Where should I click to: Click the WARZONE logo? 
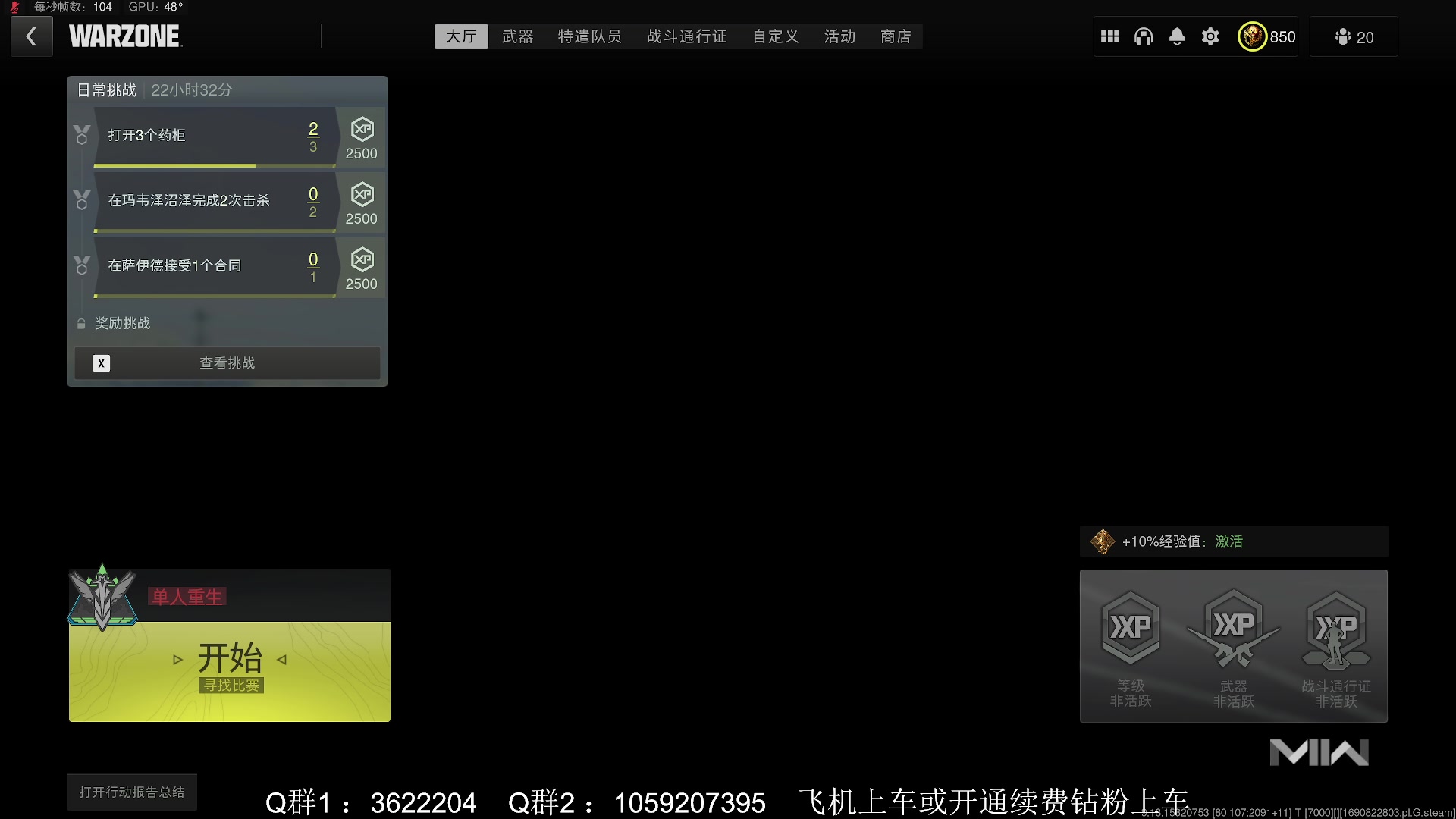point(125,36)
